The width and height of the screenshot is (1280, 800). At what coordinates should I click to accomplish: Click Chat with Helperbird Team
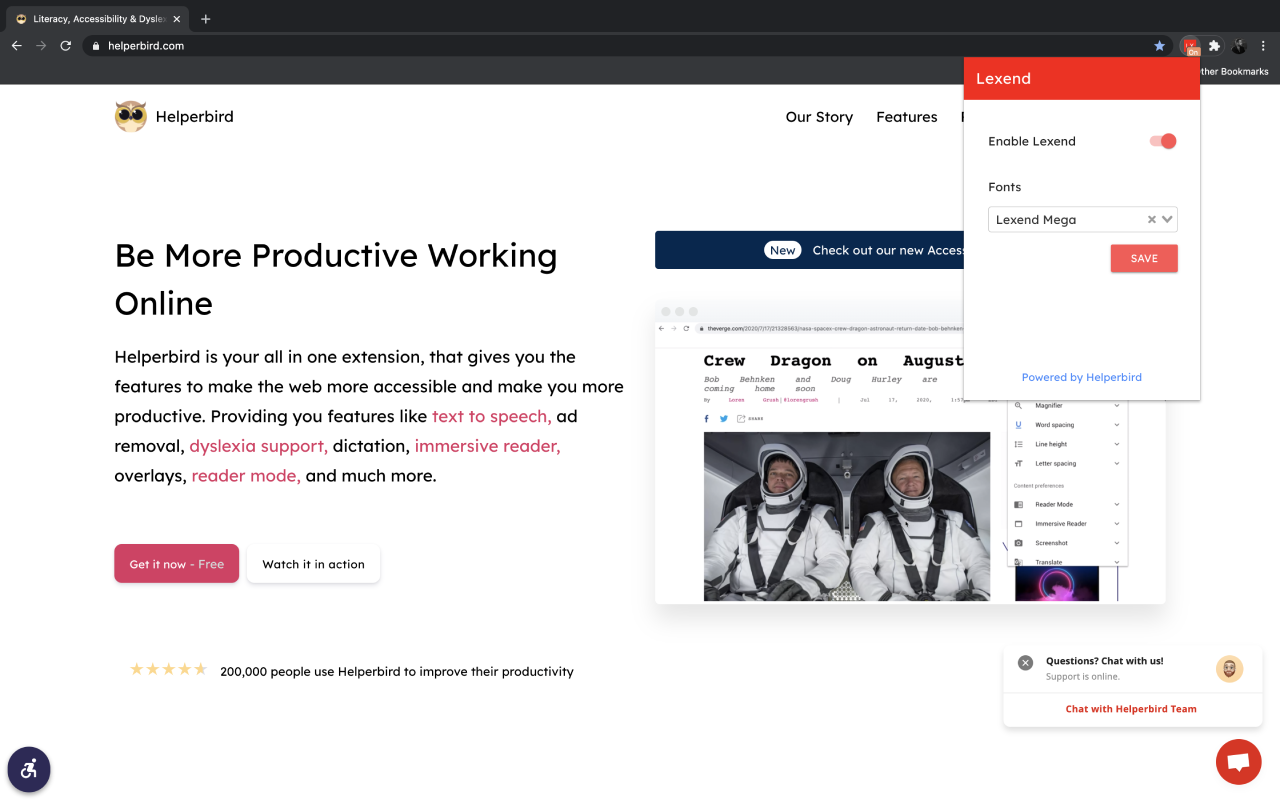[1131, 709]
